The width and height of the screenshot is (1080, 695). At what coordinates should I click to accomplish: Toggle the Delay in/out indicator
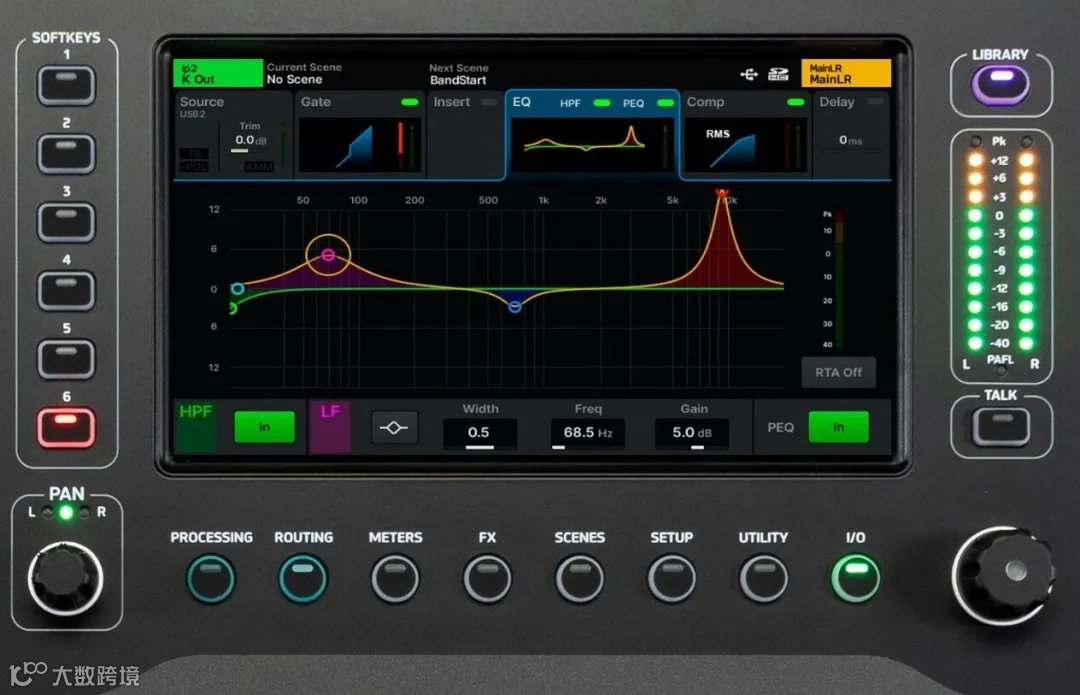click(875, 101)
